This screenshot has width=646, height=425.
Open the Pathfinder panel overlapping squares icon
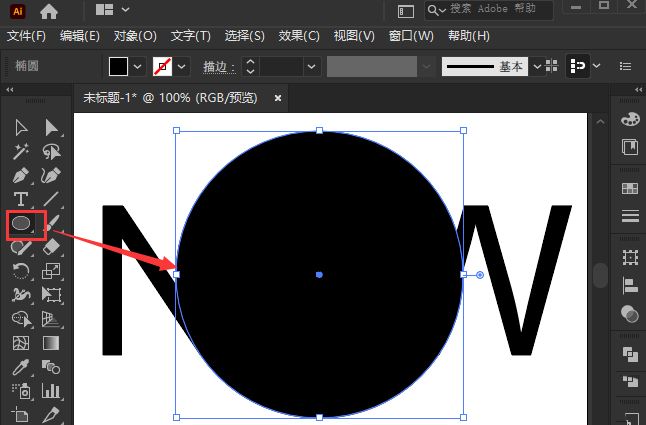(630, 354)
